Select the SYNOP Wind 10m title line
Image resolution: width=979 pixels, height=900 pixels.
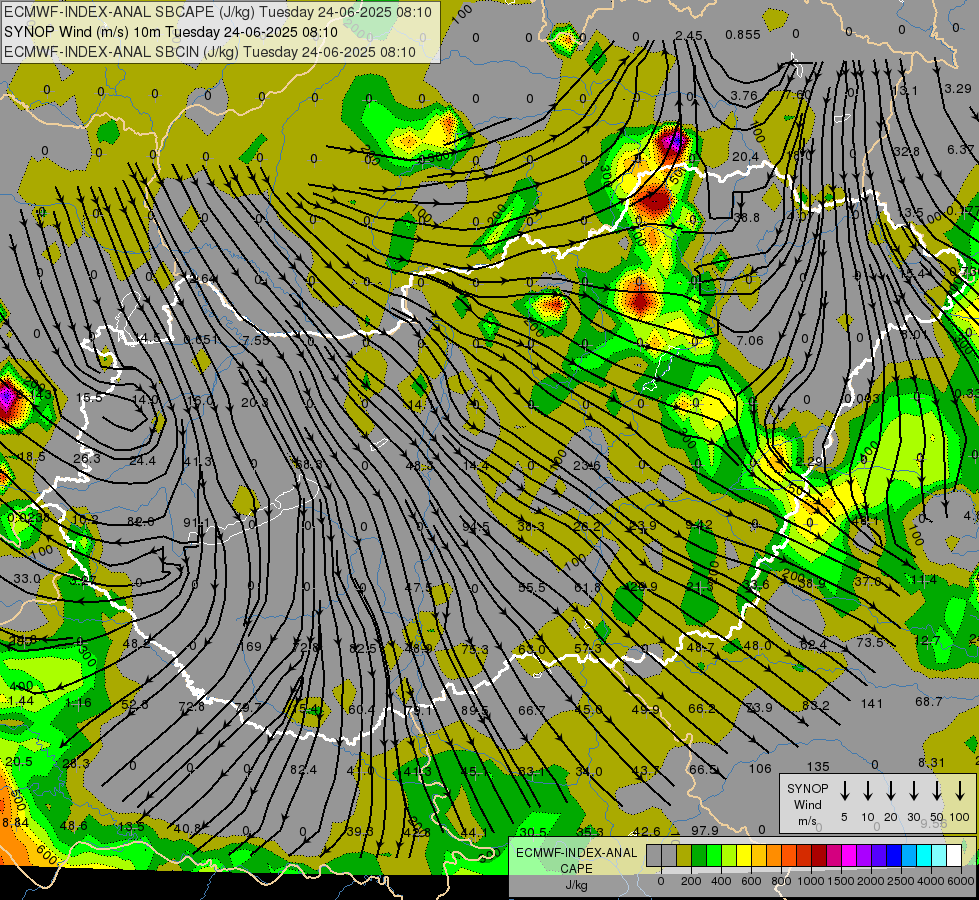(170, 32)
